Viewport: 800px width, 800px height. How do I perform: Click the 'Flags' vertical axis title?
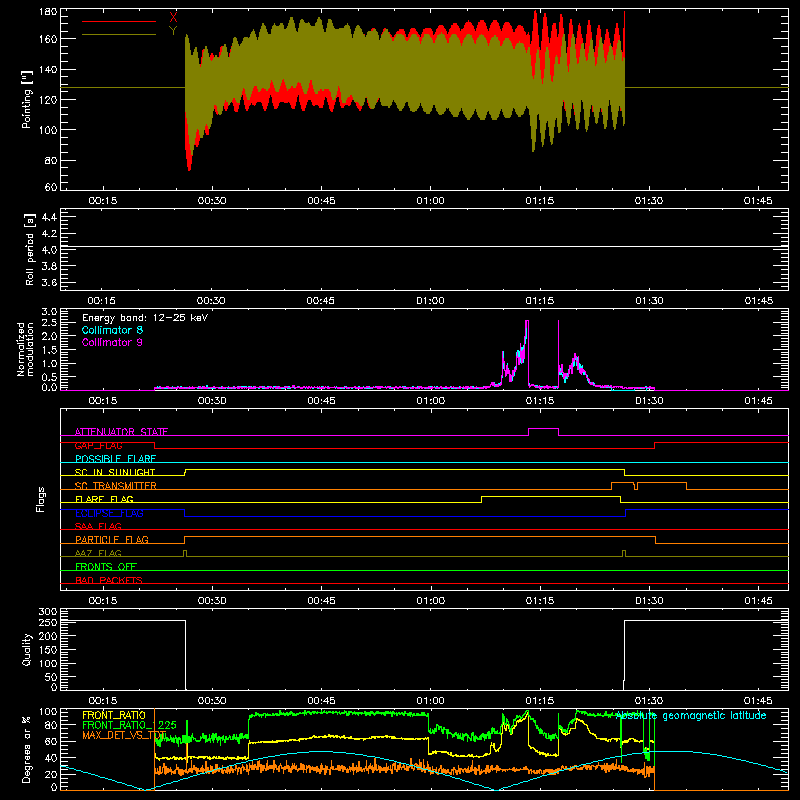(x=40, y=499)
